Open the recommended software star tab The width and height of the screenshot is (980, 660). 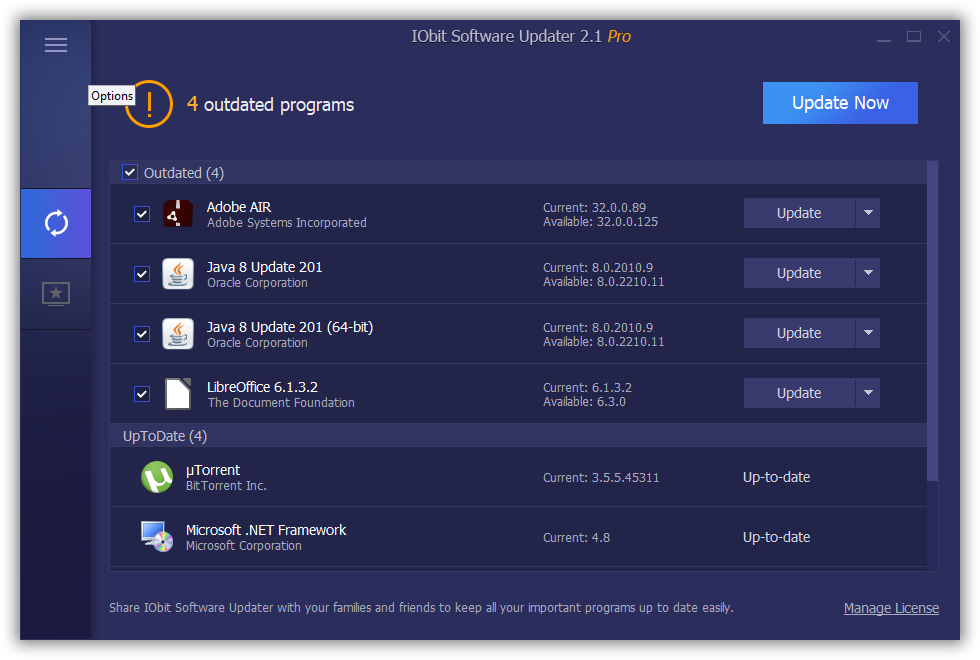pyautogui.click(x=56, y=294)
